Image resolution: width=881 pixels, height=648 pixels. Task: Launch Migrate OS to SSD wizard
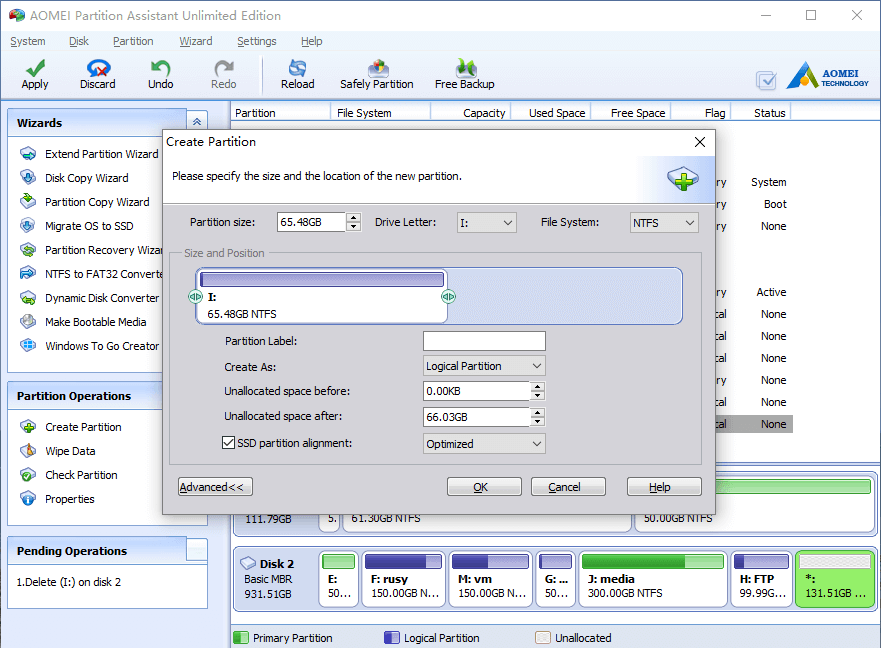tap(77, 226)
